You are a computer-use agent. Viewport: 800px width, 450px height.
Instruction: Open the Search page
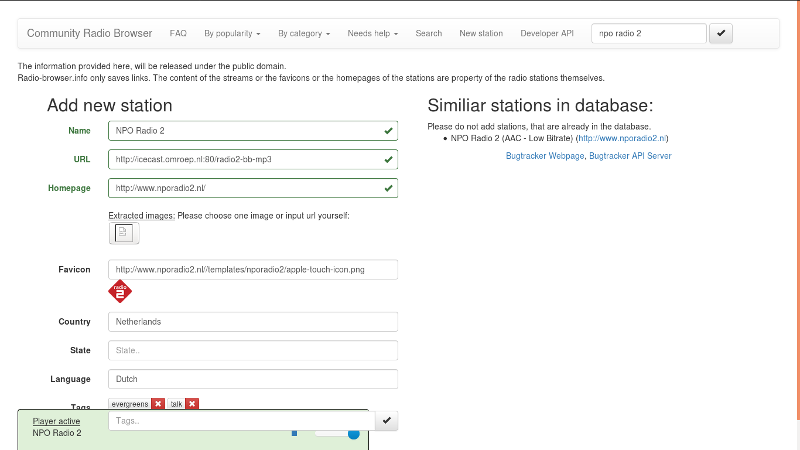[x=429, y=33]
